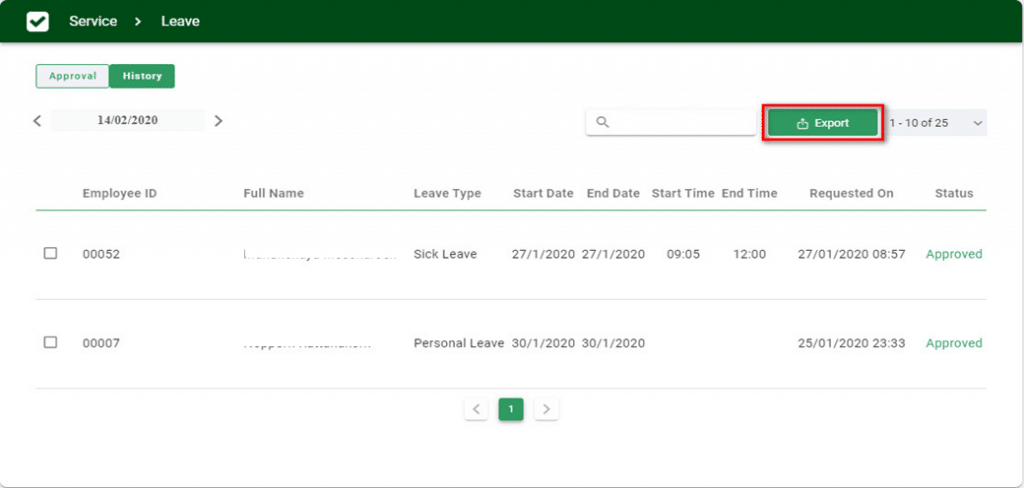Focus the search input field
Screen dimensions: 1024x488
tap(680, 122)
